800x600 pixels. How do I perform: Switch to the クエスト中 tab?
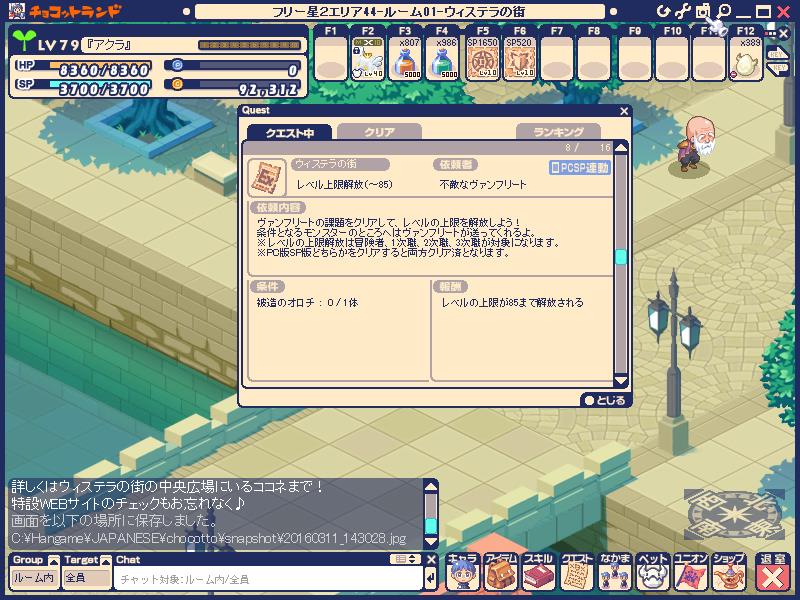point(289,133)
